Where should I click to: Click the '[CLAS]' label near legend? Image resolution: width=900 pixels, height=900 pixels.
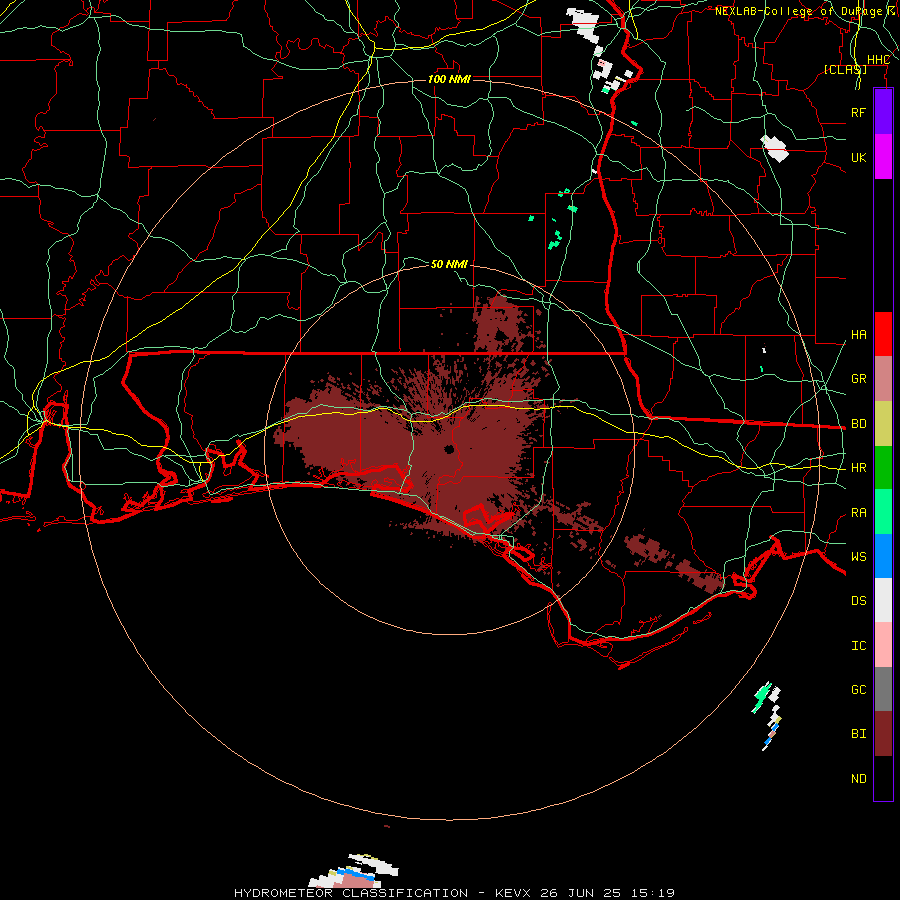coord(845,69)
